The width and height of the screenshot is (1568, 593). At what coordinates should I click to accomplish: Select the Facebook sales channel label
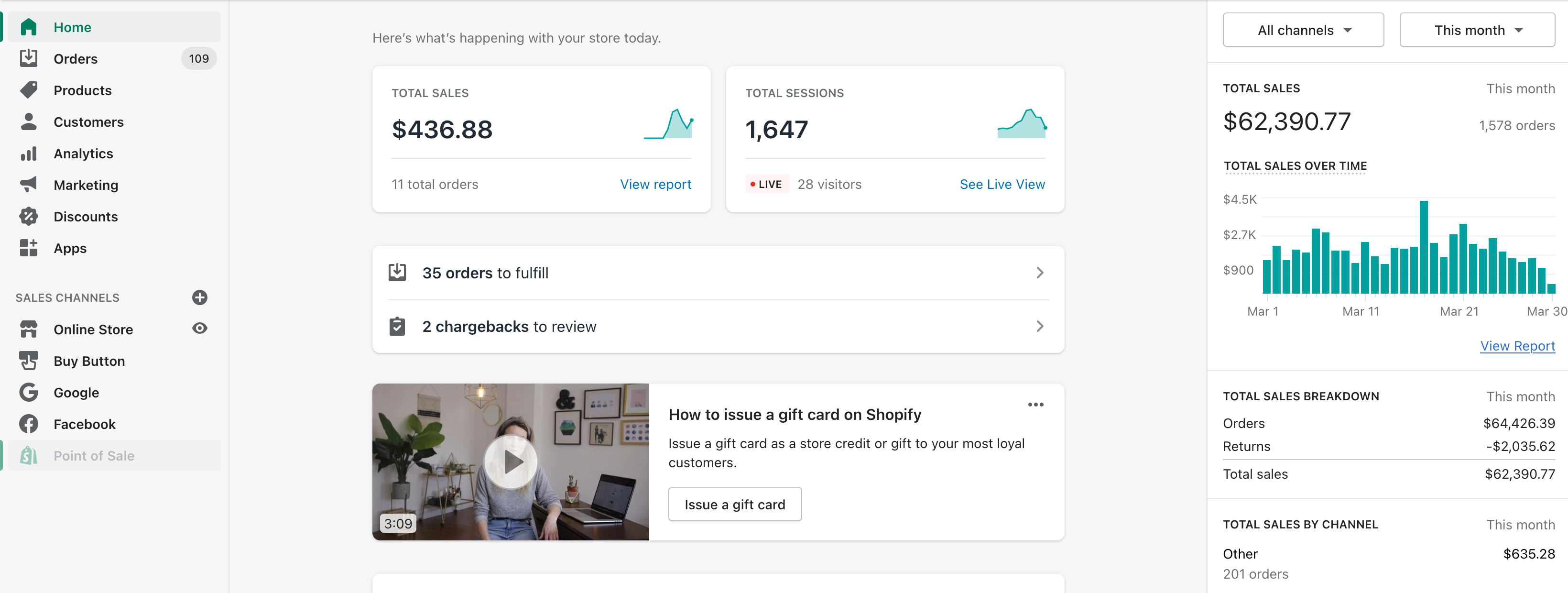point(85,424)
